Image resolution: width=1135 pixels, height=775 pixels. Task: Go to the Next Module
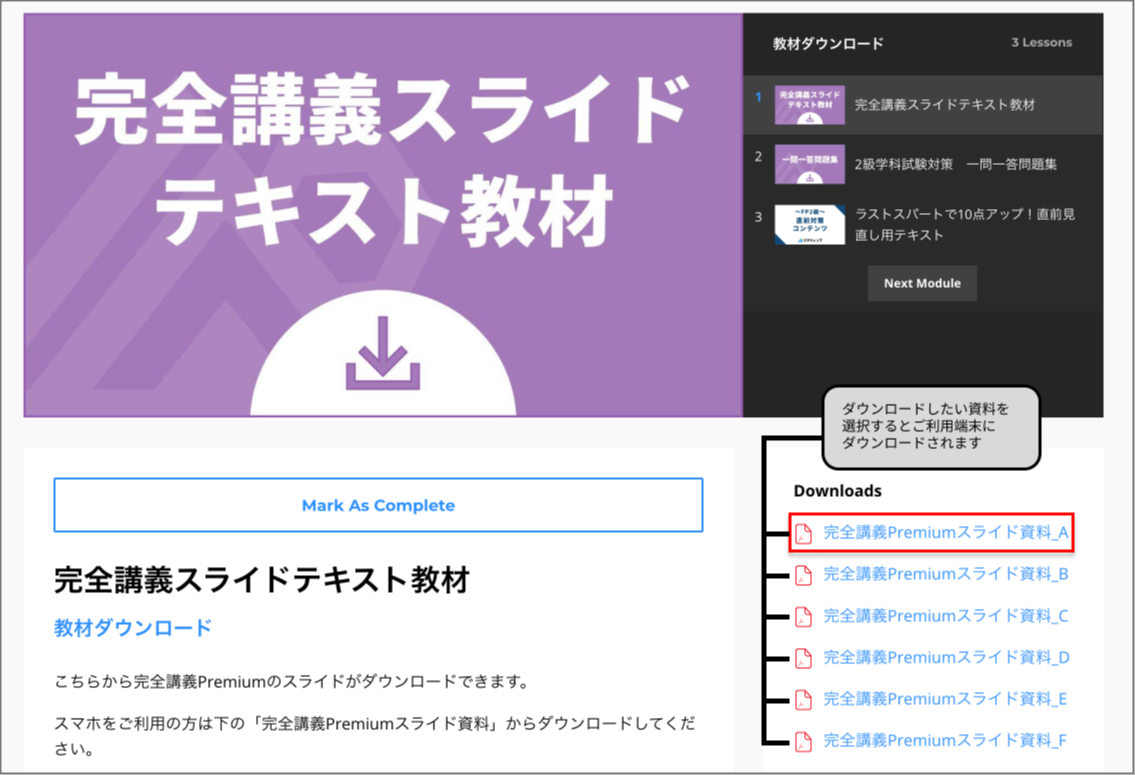coord(922,283)
